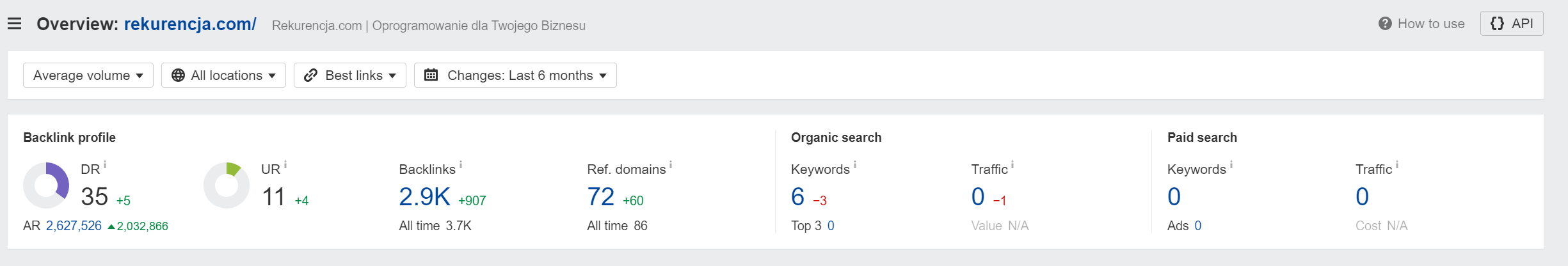Click the API button
Screen dimensions: 1568x266
pyautogui.click(x=1512, y=24)
